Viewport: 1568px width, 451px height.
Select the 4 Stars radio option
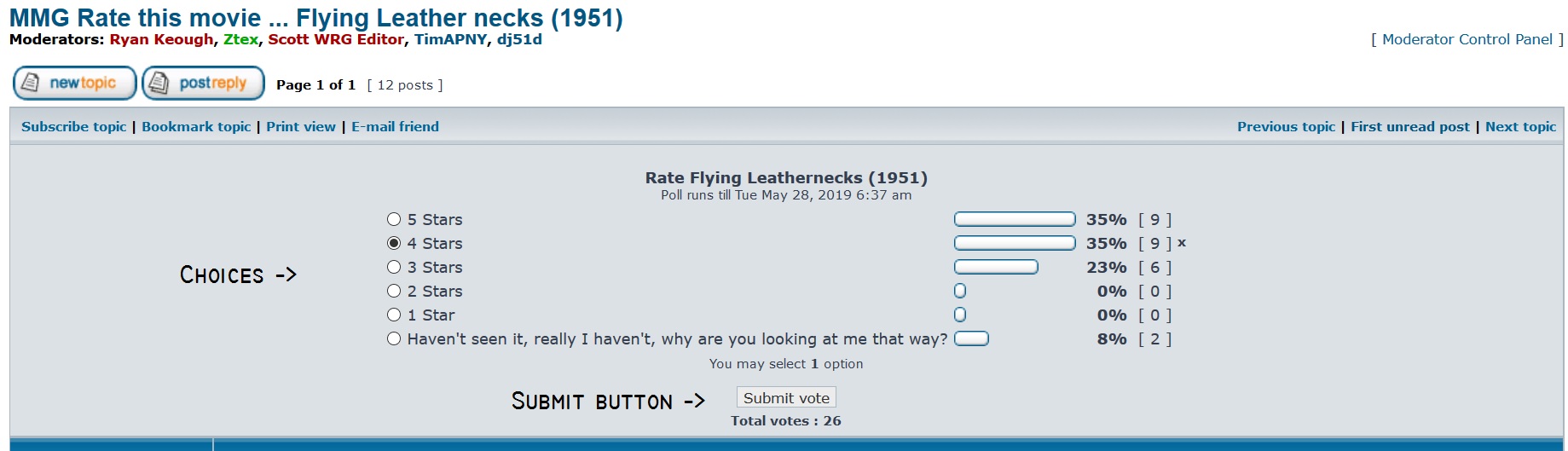click(x=394, y=244)
